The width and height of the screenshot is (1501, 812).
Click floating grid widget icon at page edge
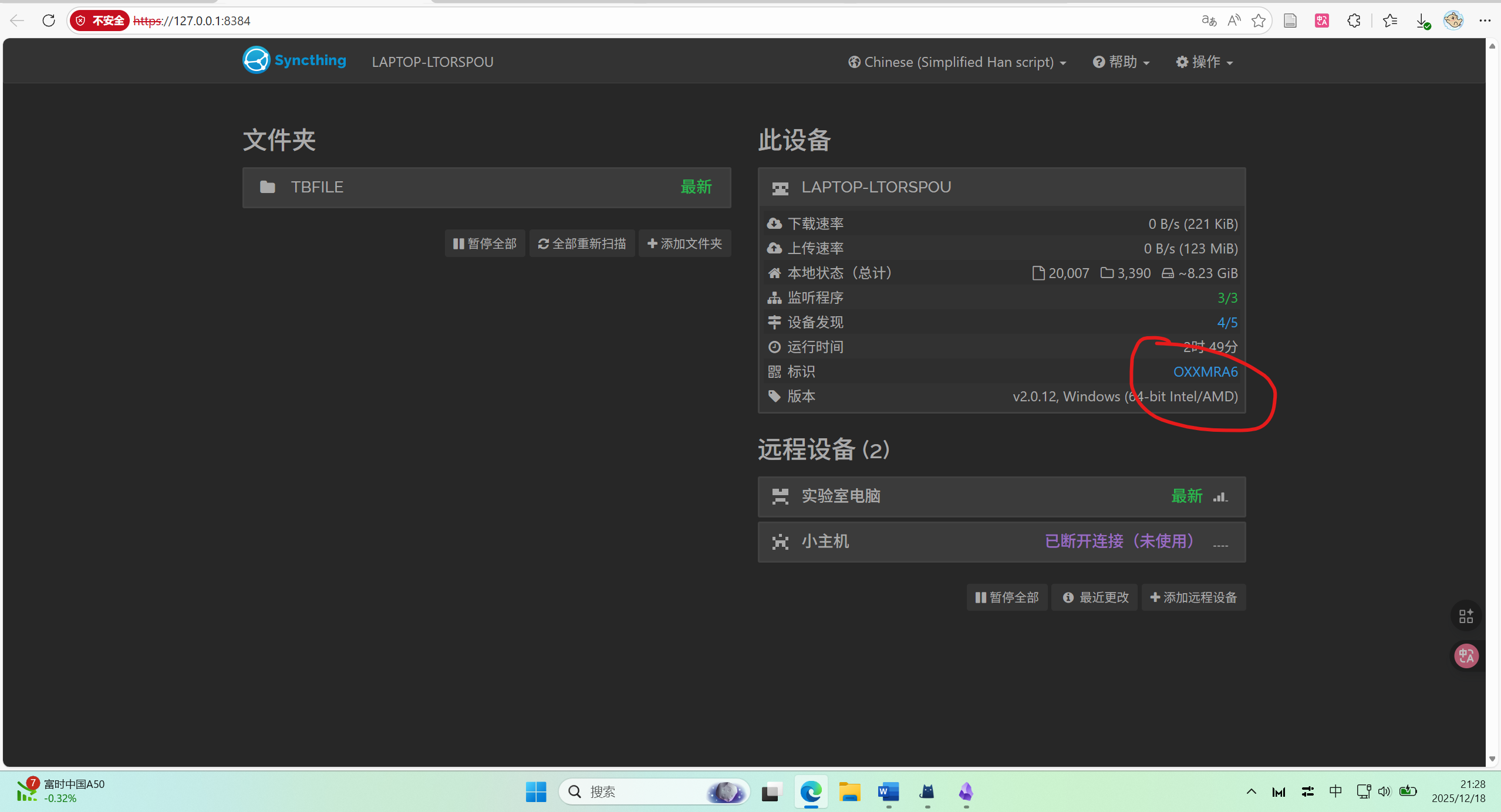click(x=1466, y=616)
